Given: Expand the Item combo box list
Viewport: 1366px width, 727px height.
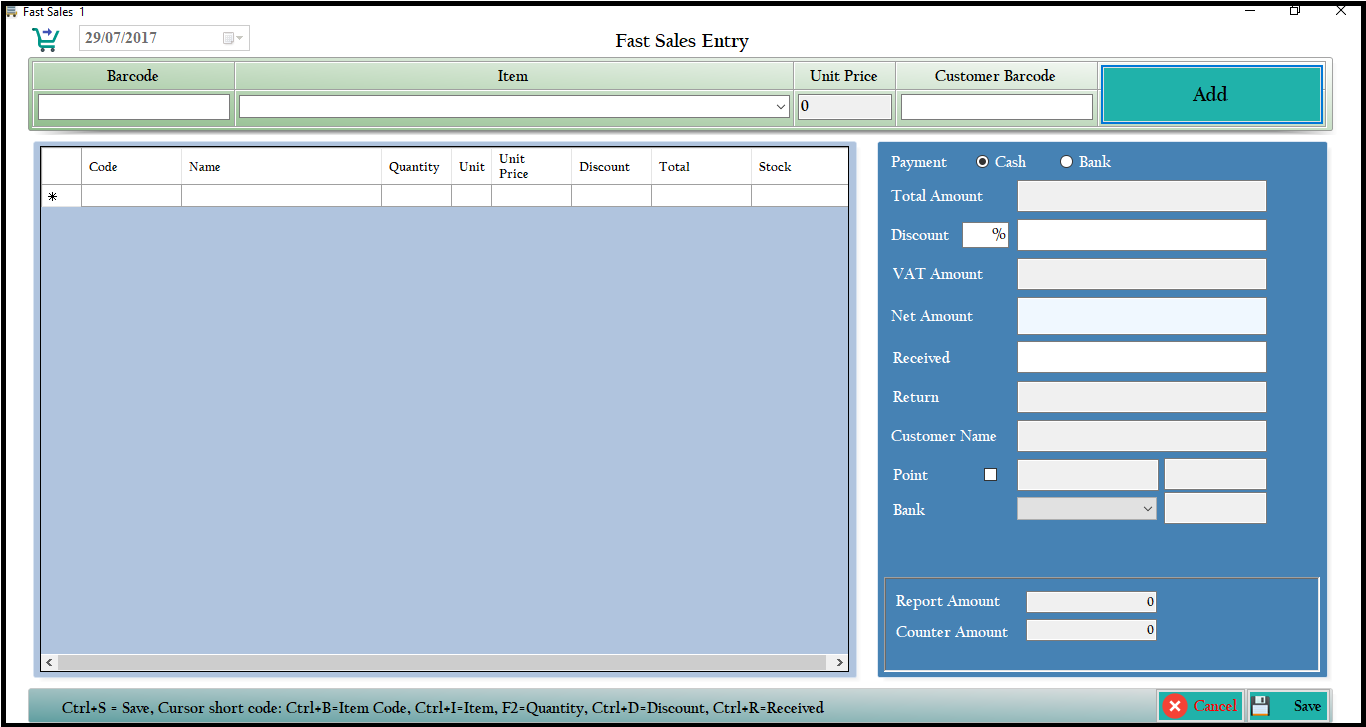Looking at the screenshot, I should click(781, 107).
